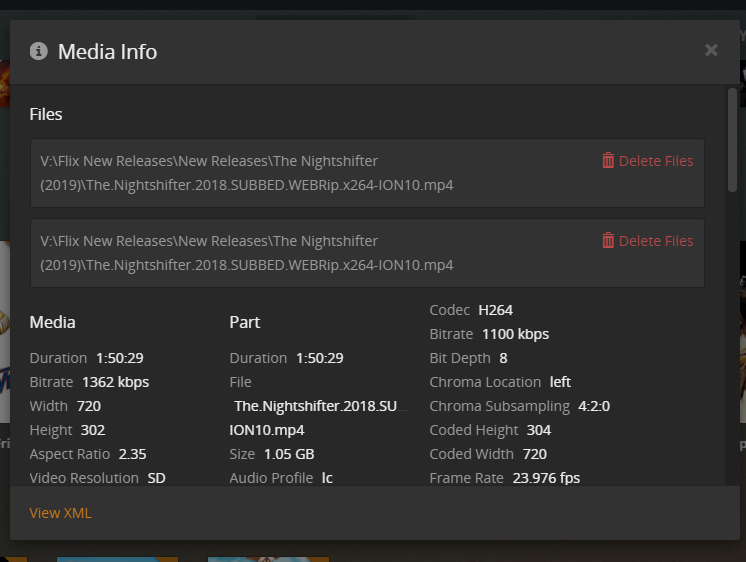746x562 pixels.
Task: Click the Part column heading
Action: (245, 322)
